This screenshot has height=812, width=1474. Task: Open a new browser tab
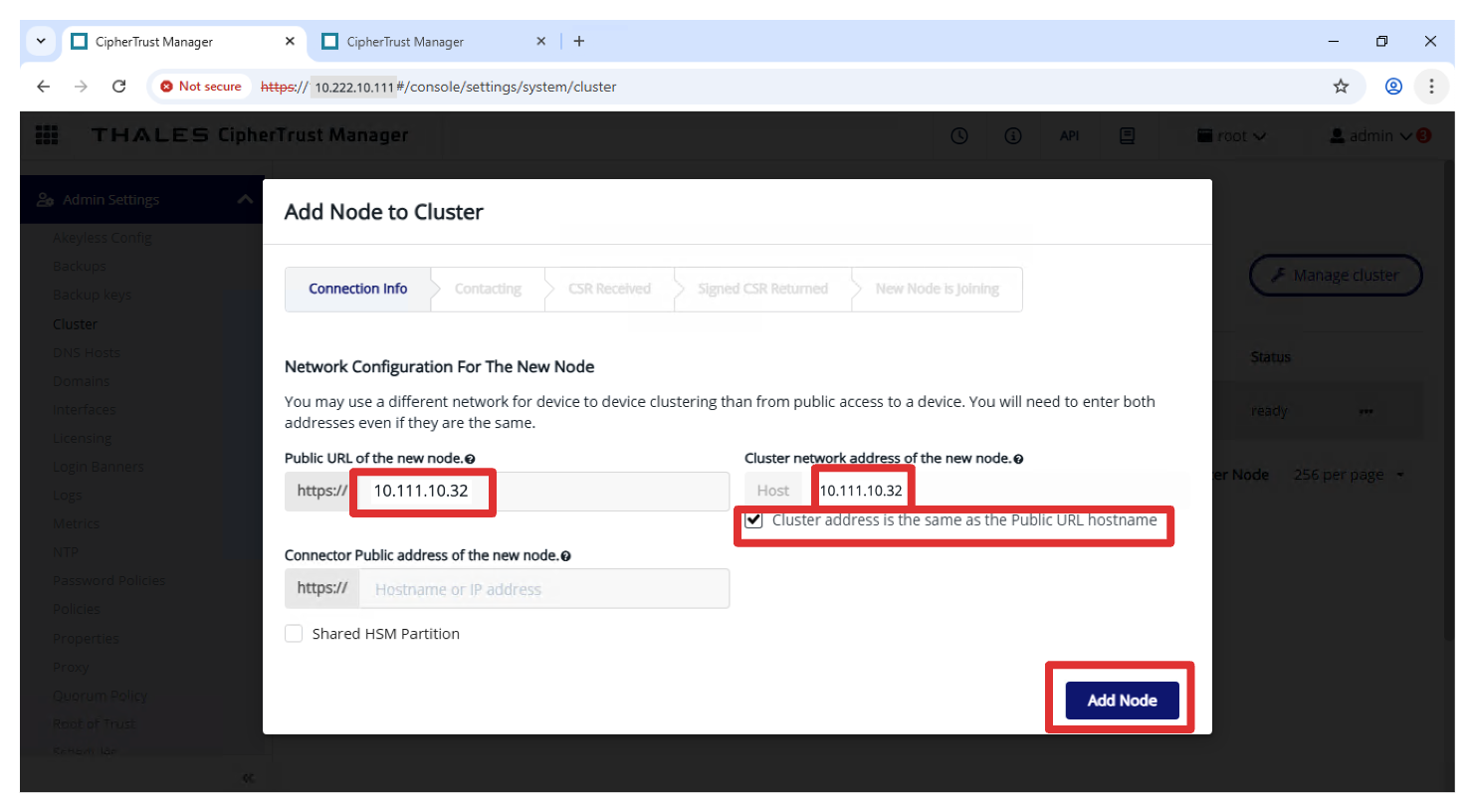(x=579, y=42)
